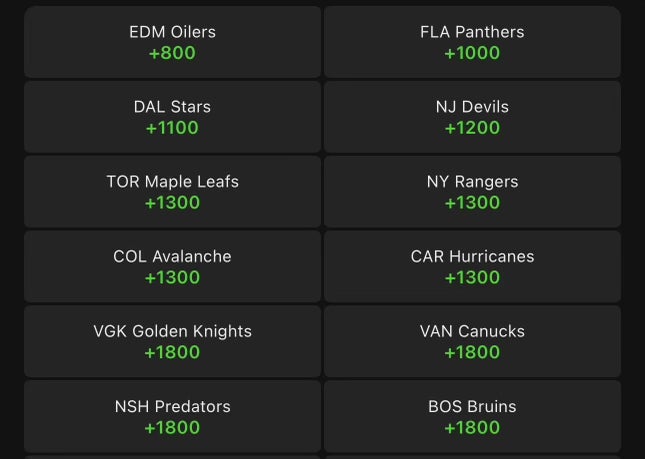Click the +1100 odds value

[x=172, y=128]
